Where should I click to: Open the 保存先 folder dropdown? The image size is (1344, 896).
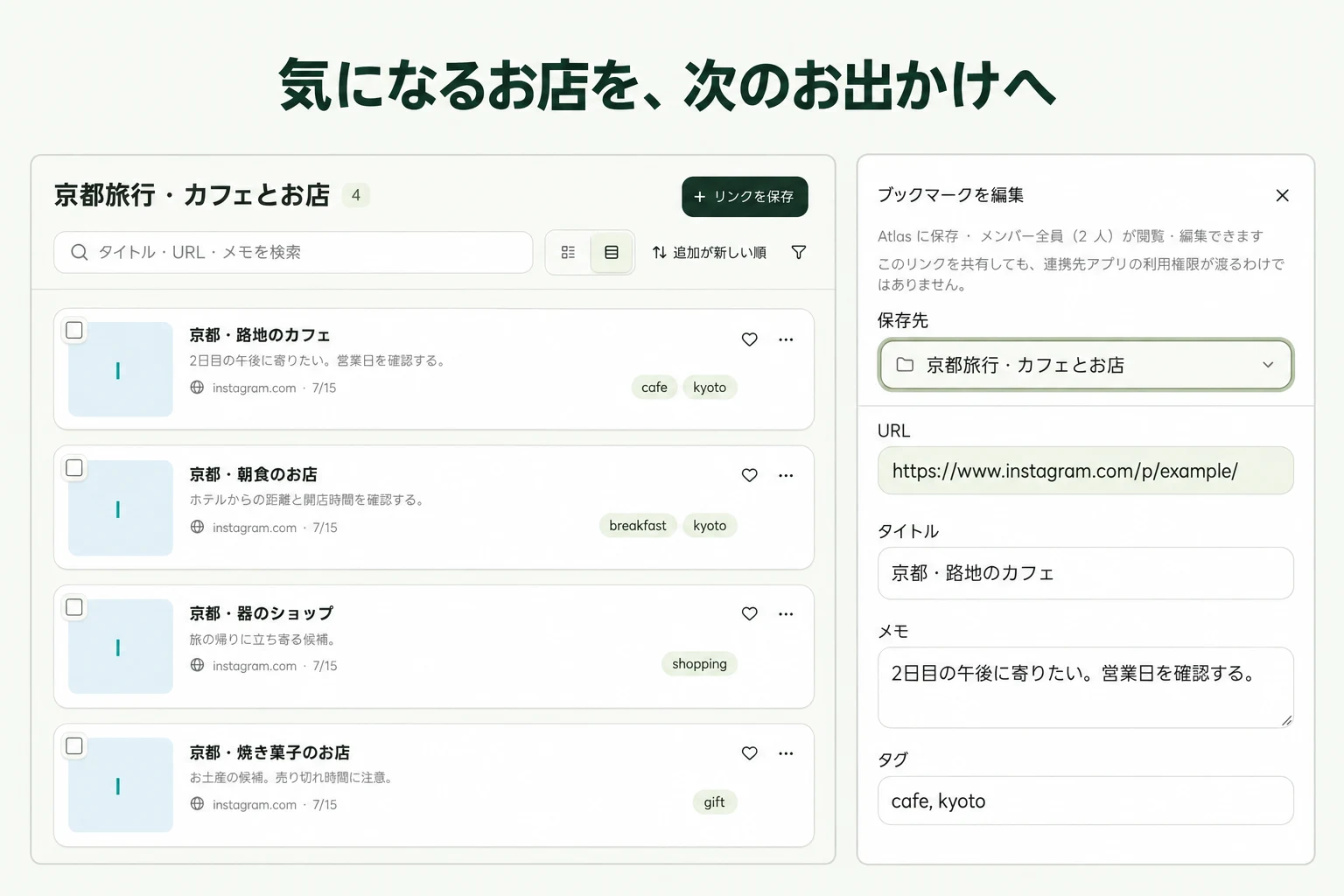point(1085,365)
